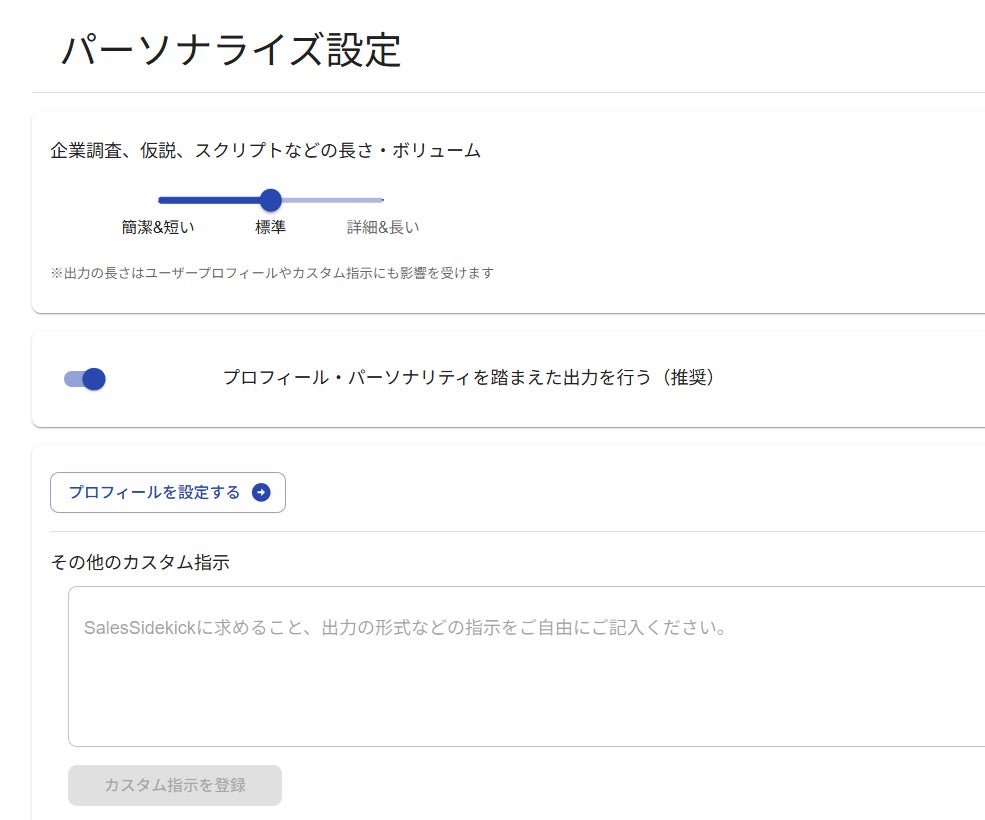
Task: Click the プロフィールを設定する button text
Action: click(154, 492)
